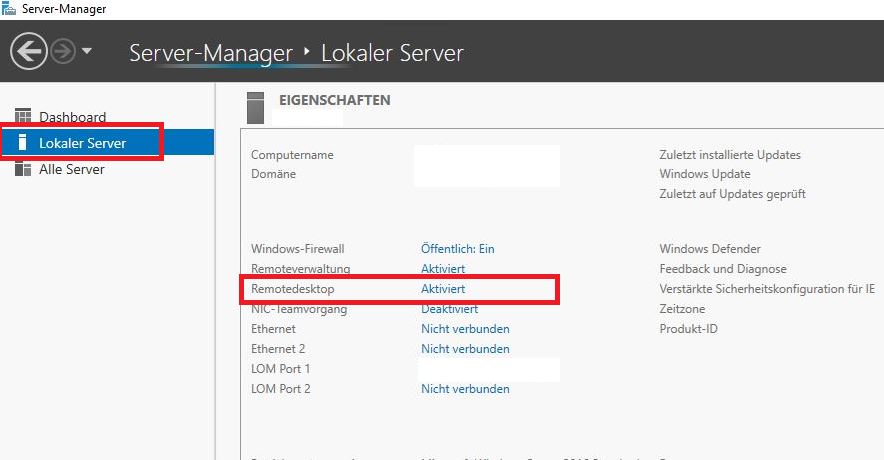Select Lokaler Server in navigation pane
Viewport: 884px width, 460px height.
[x=82, y=143]
